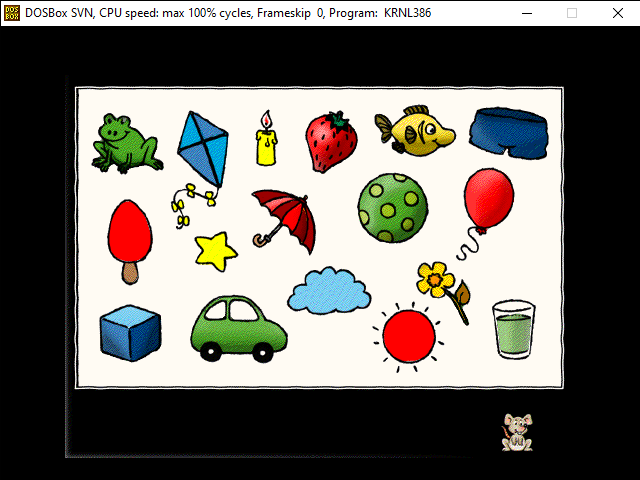Click the light blue cloud

pyautogui.click(x=329, y=291)
